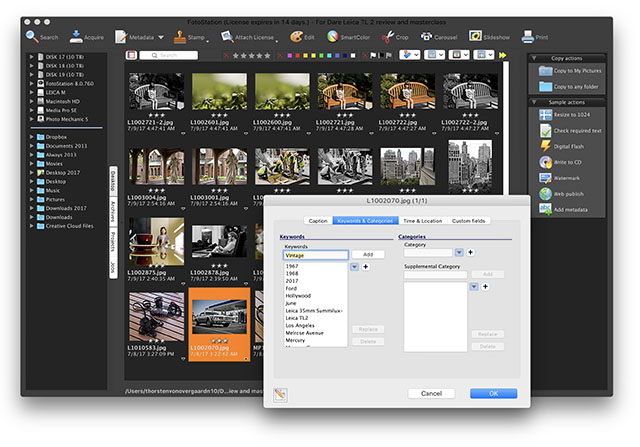Select the Hollywood keyword

(315, 296)
